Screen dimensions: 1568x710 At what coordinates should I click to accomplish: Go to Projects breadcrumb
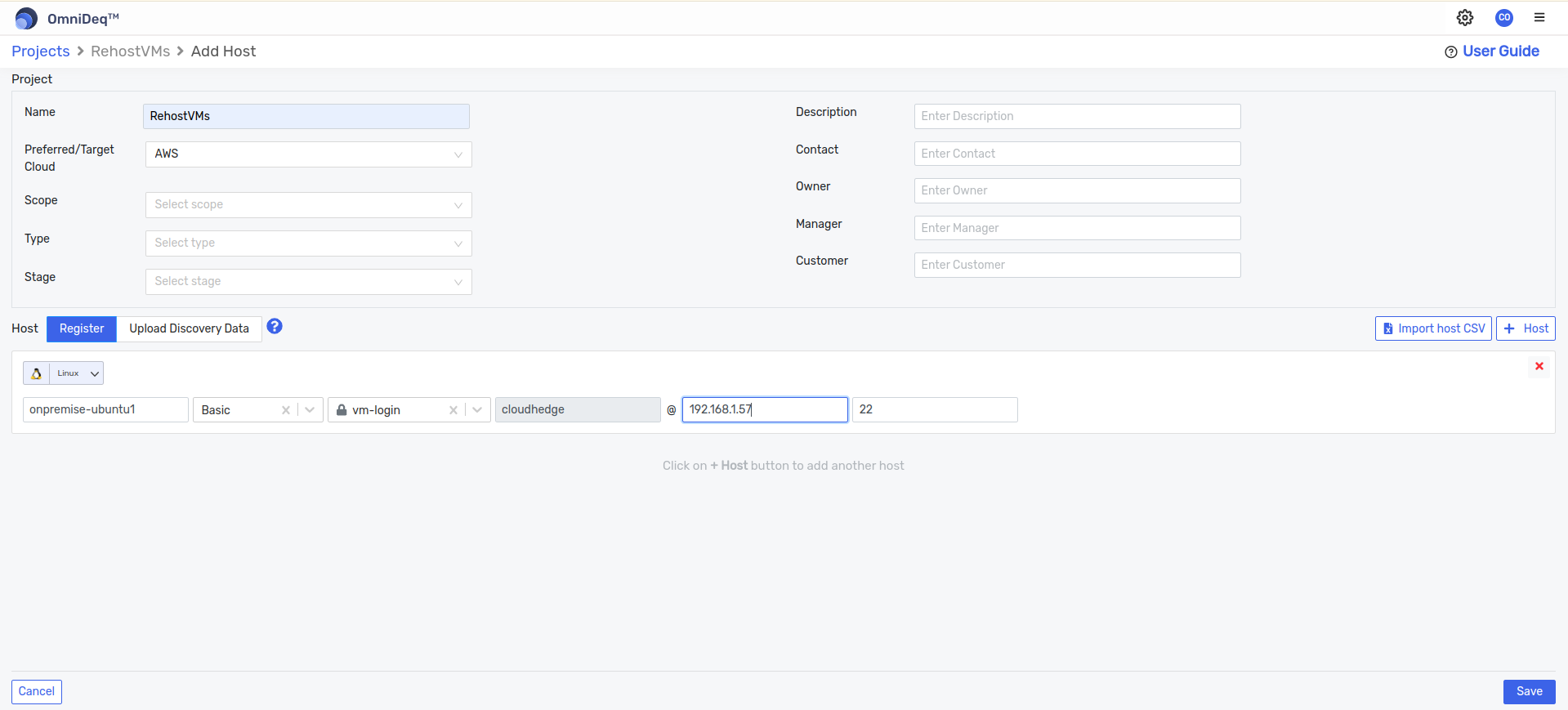click(41, 51)
